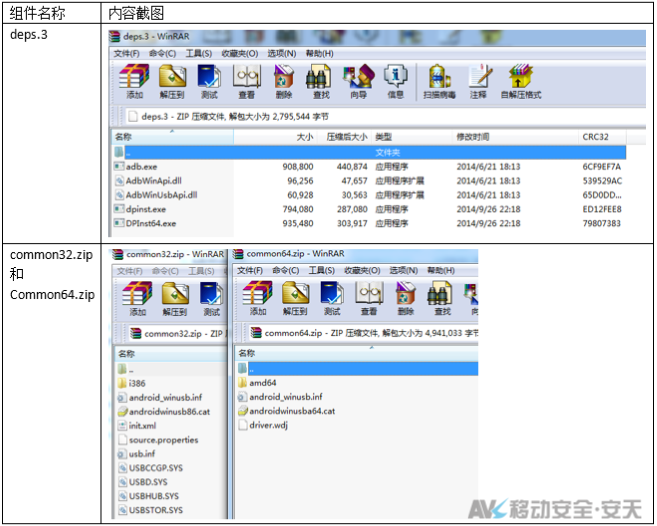Click View icon in deps.3 window
Image resolution: width=657 pixels, height=526 pixels.
point(246,81)
